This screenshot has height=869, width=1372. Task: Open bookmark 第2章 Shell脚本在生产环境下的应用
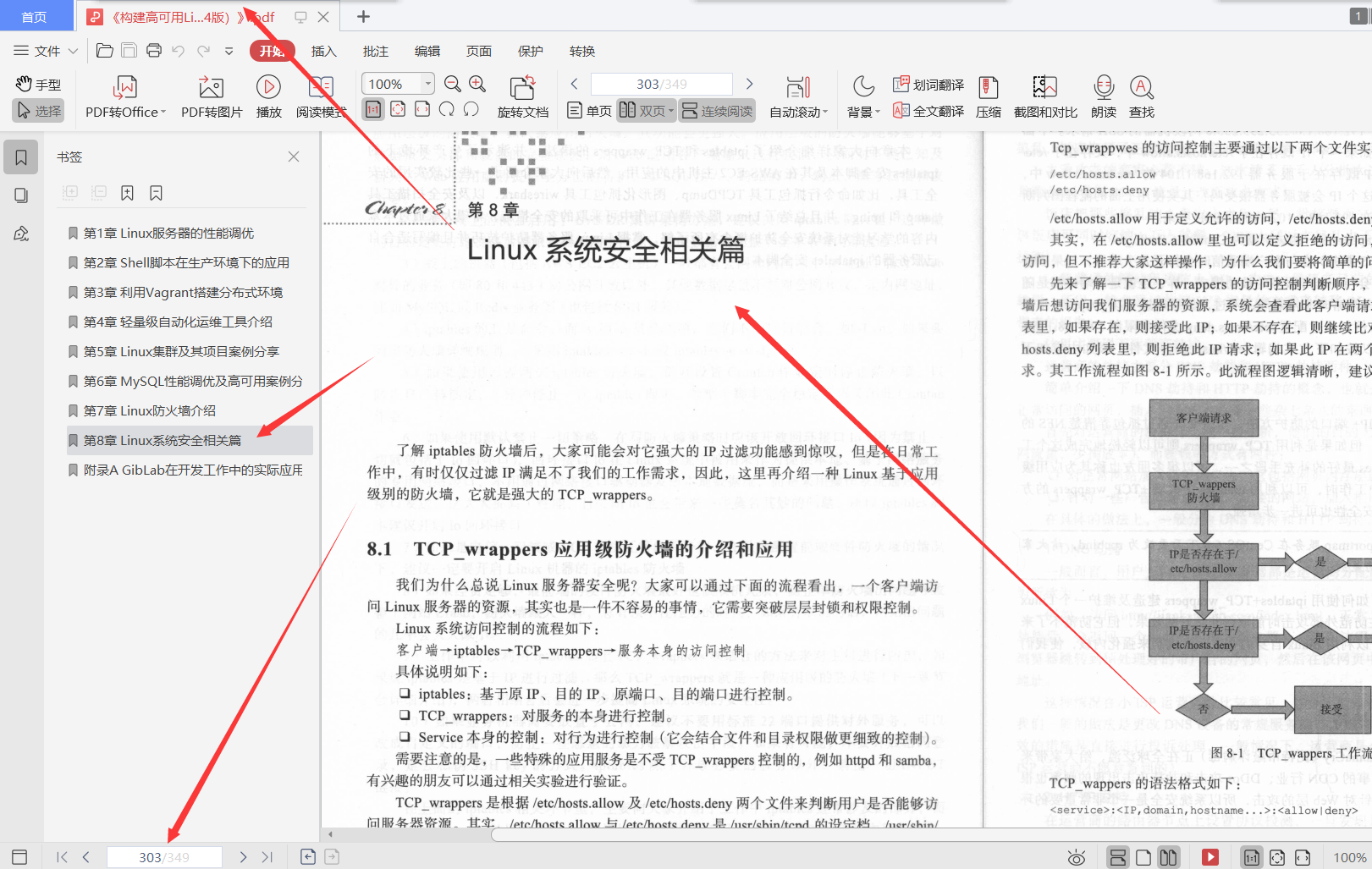pos(186,262)
